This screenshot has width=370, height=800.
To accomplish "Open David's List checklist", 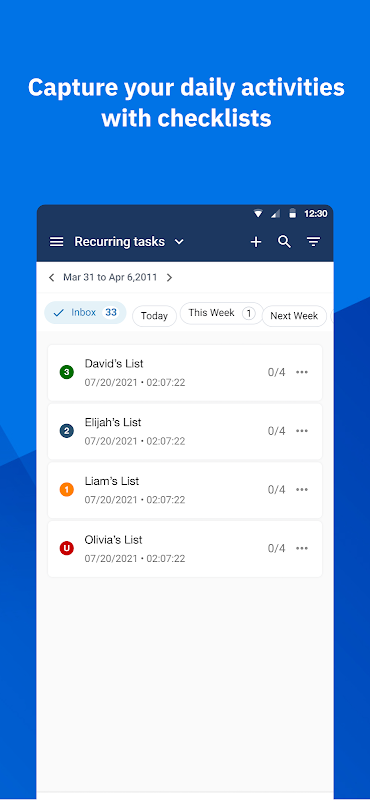I will 185,372.
